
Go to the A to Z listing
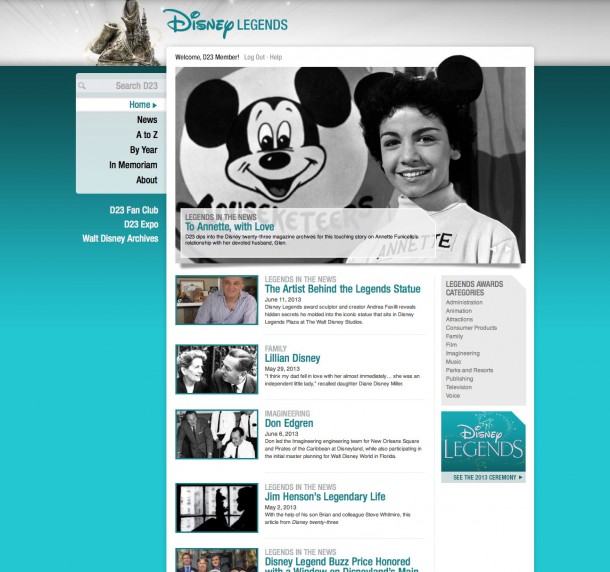(147, 135)
